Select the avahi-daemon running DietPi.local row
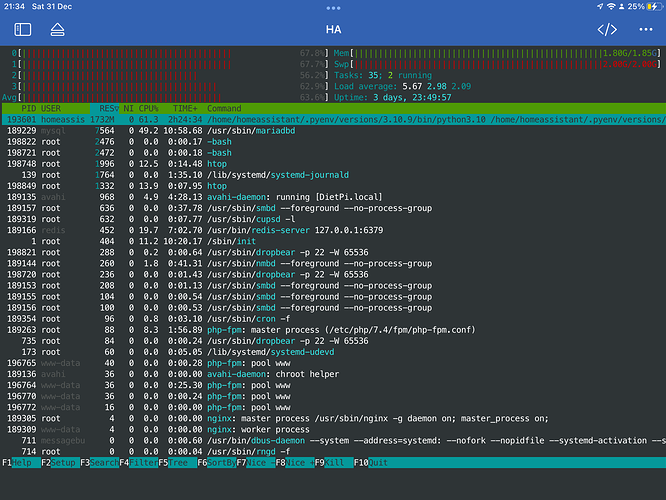The height and width of the screenshot is (500, 666). click(333, 197)
